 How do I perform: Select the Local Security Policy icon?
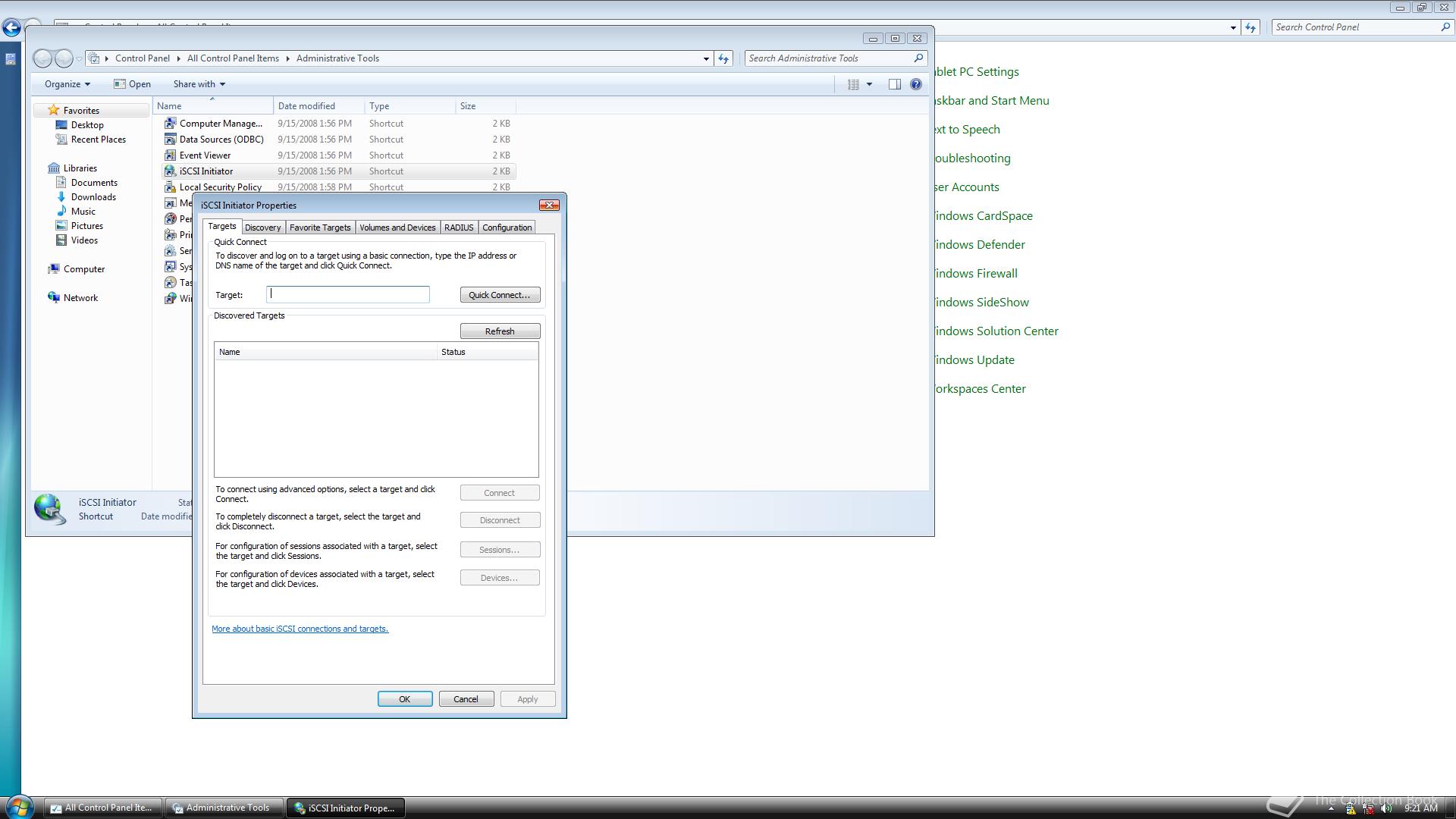(171, 187)
